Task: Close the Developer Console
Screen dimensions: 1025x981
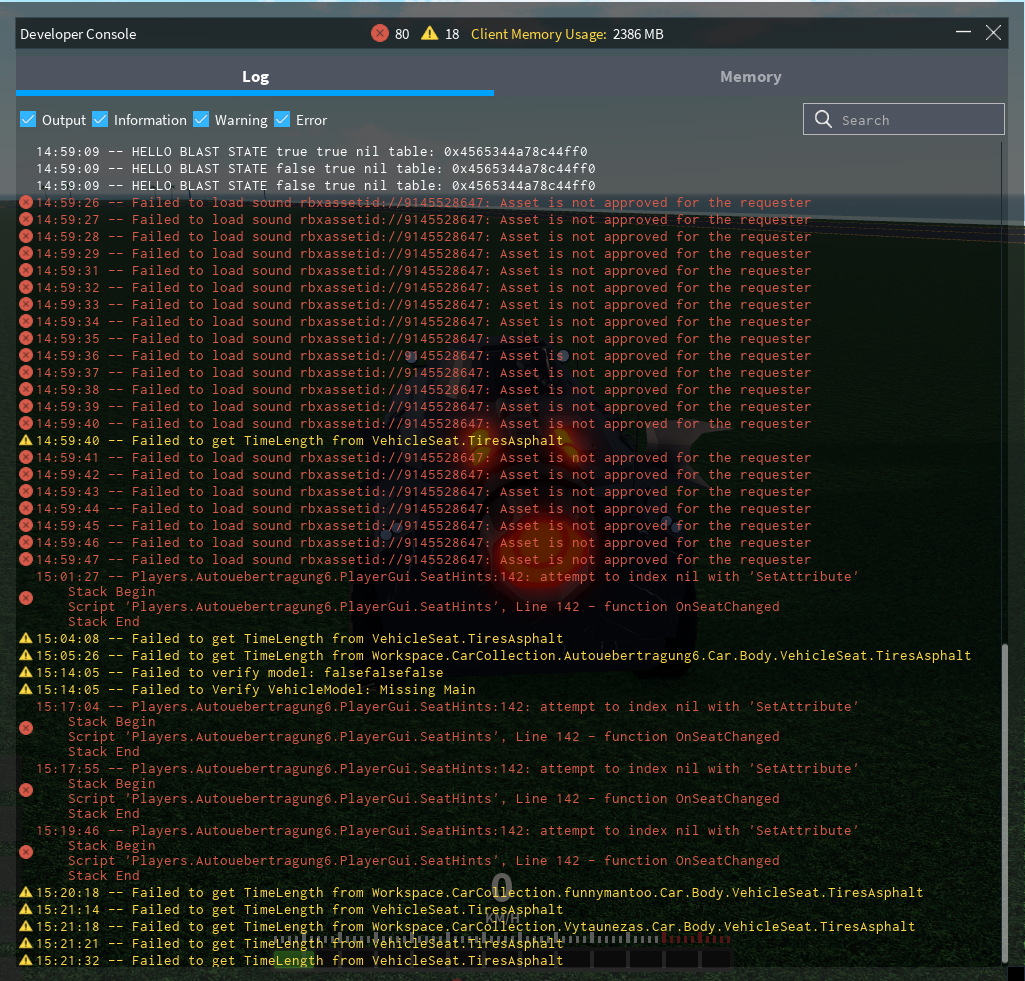Action: click(x=993, y=33)
